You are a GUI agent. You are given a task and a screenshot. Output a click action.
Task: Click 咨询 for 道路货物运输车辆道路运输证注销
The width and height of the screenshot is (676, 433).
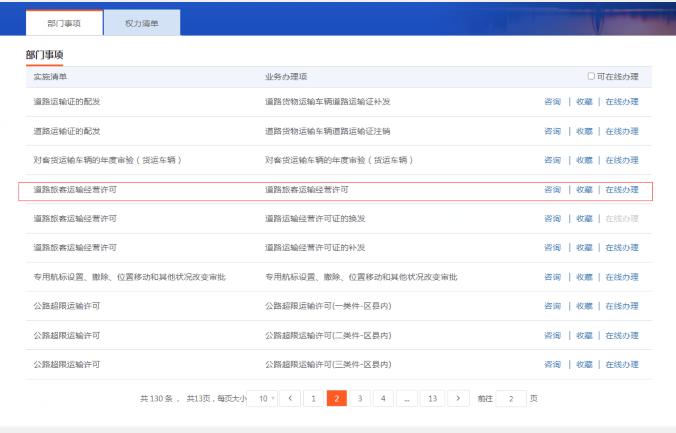pyautogui.click(x=552, y=131)
